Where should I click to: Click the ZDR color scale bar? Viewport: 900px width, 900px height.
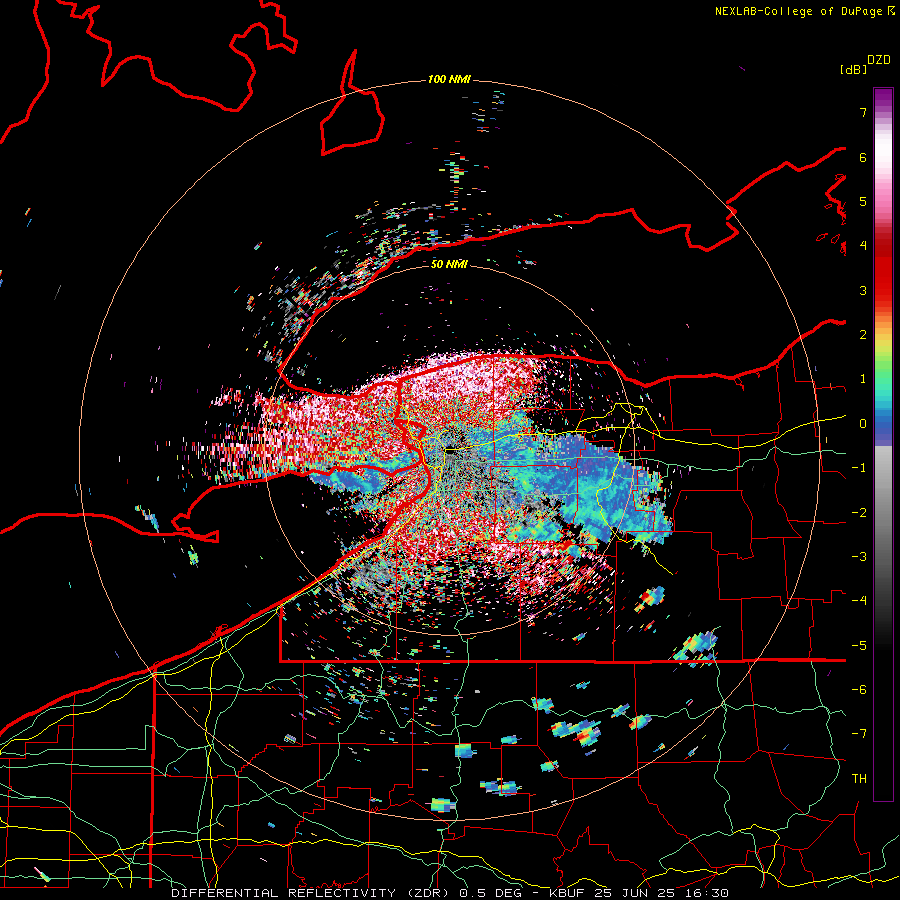tap(883, 444)
